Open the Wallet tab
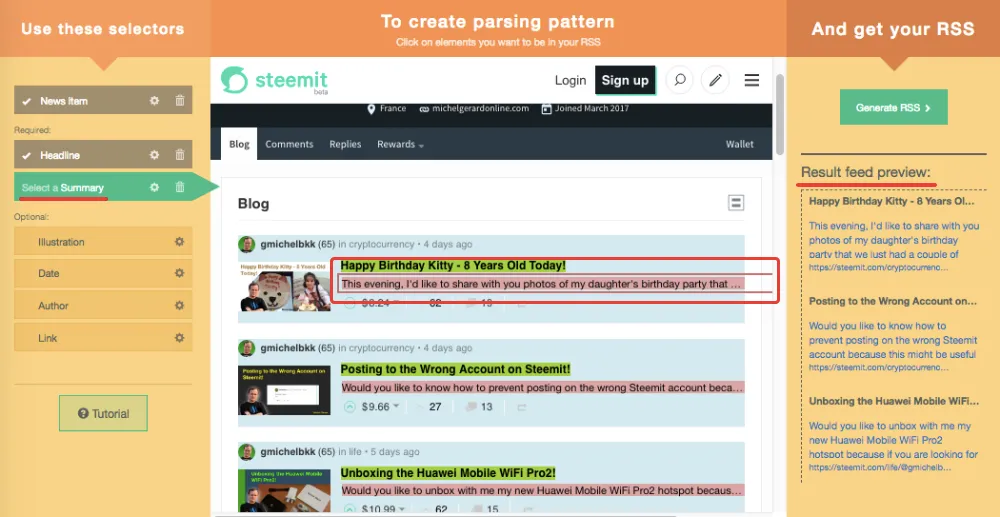 pos(740,144)
